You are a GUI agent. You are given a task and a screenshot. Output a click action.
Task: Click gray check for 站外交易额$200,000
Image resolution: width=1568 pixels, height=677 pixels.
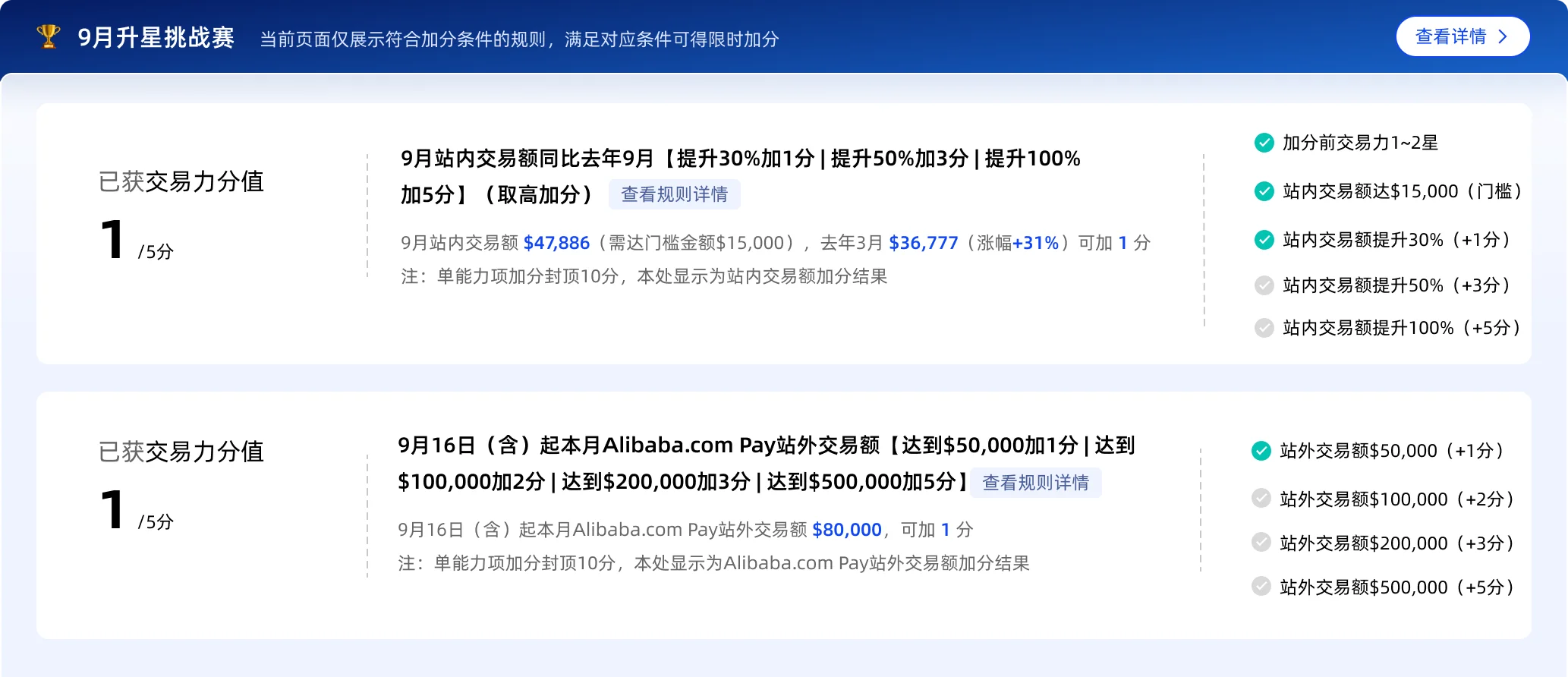(1261, 543)
